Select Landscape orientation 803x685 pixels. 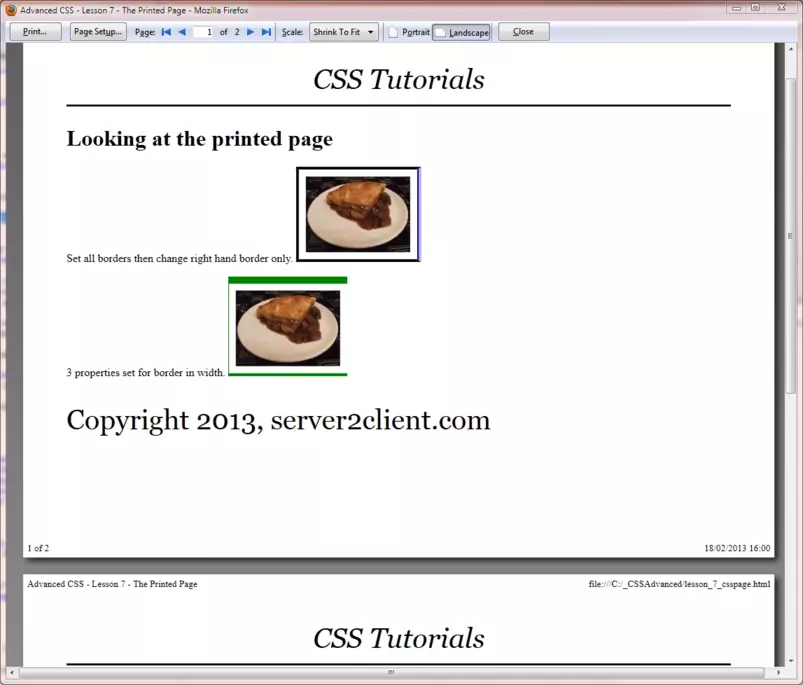click(461, 32)
